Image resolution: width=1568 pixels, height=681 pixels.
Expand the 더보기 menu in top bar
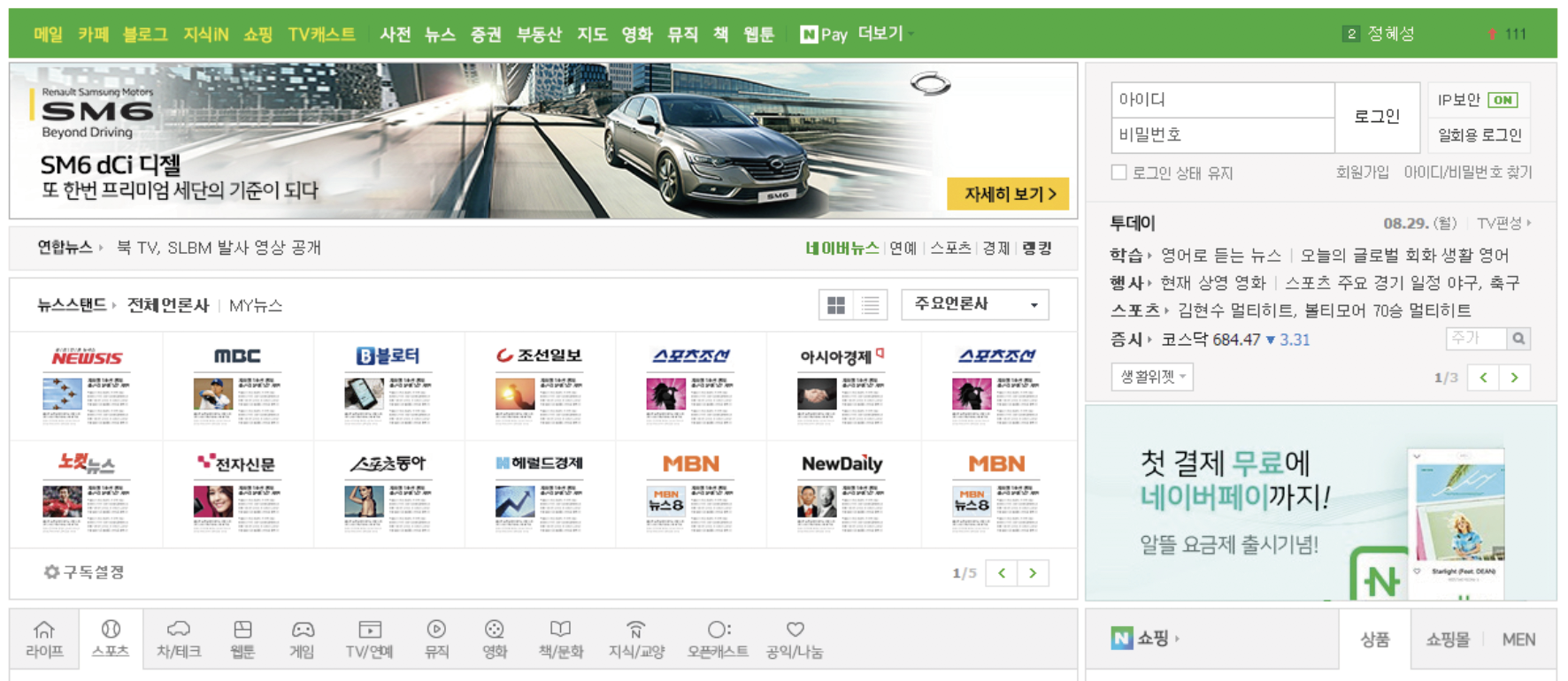coord(886,34)
